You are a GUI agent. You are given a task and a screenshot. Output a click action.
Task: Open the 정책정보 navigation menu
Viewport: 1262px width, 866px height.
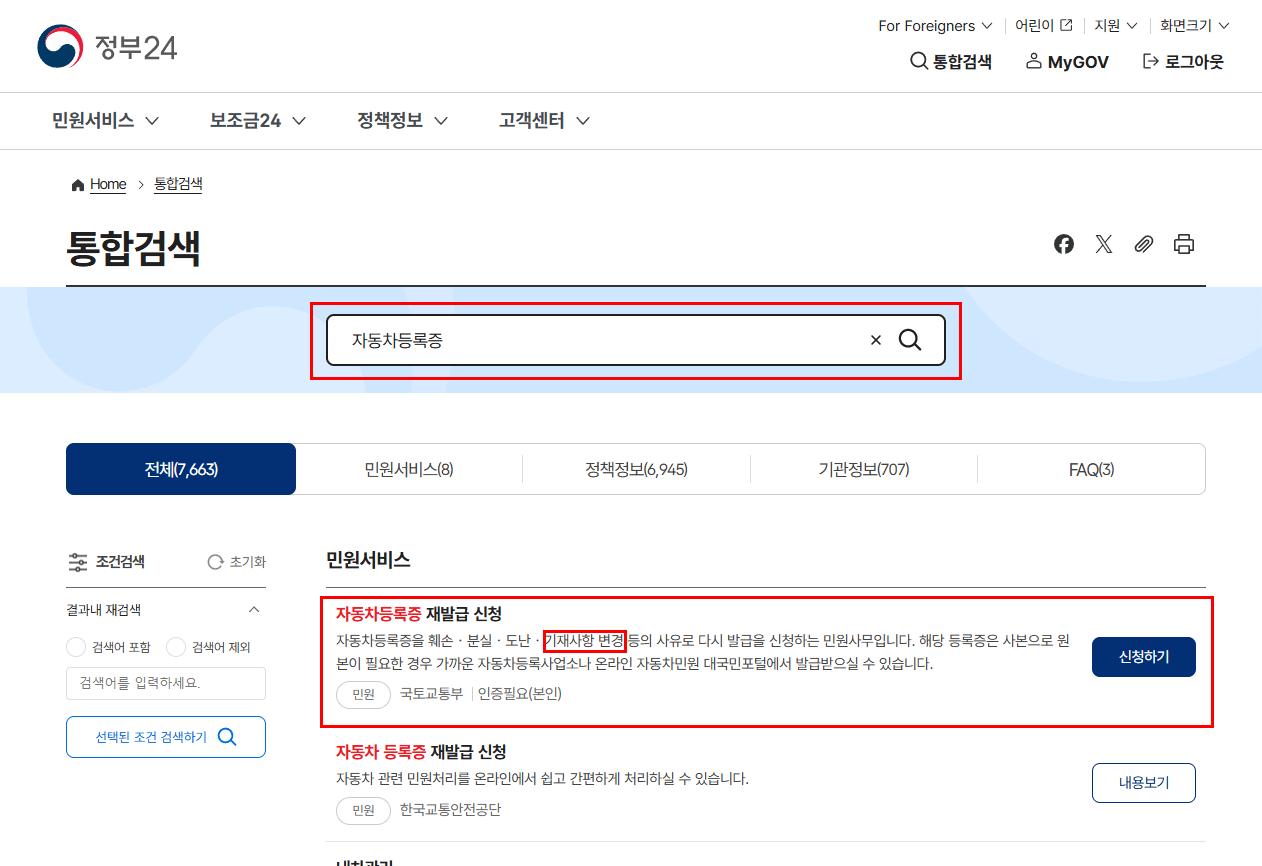[x=401, y=120]
